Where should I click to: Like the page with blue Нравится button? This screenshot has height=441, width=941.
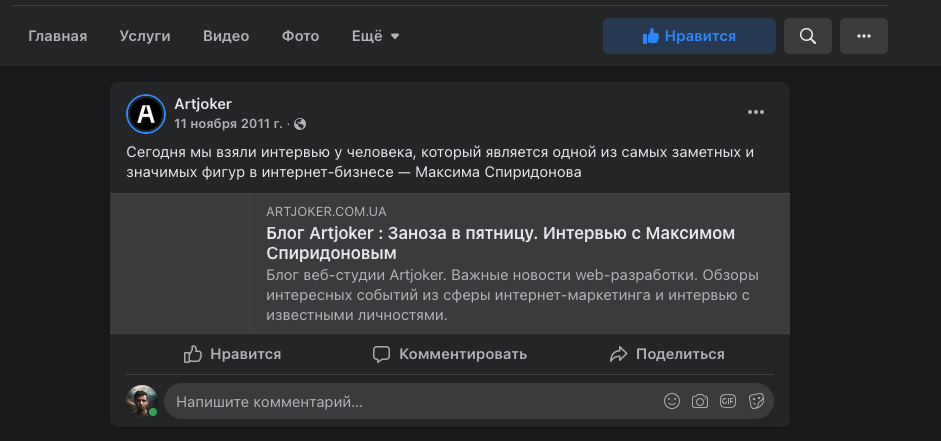689,36
